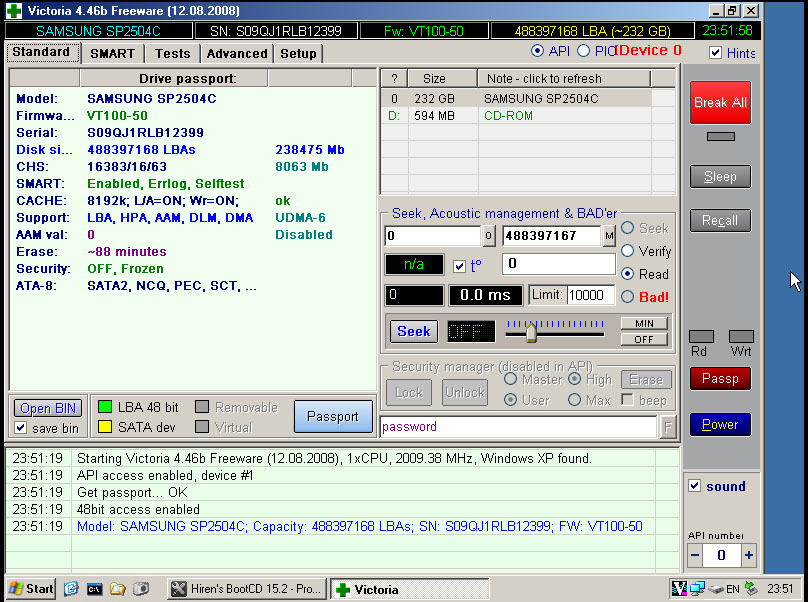Screen dimensions: 808x602
Task: Click the blue Seek button
Action: pyautogui.click(x=414, y=331)
